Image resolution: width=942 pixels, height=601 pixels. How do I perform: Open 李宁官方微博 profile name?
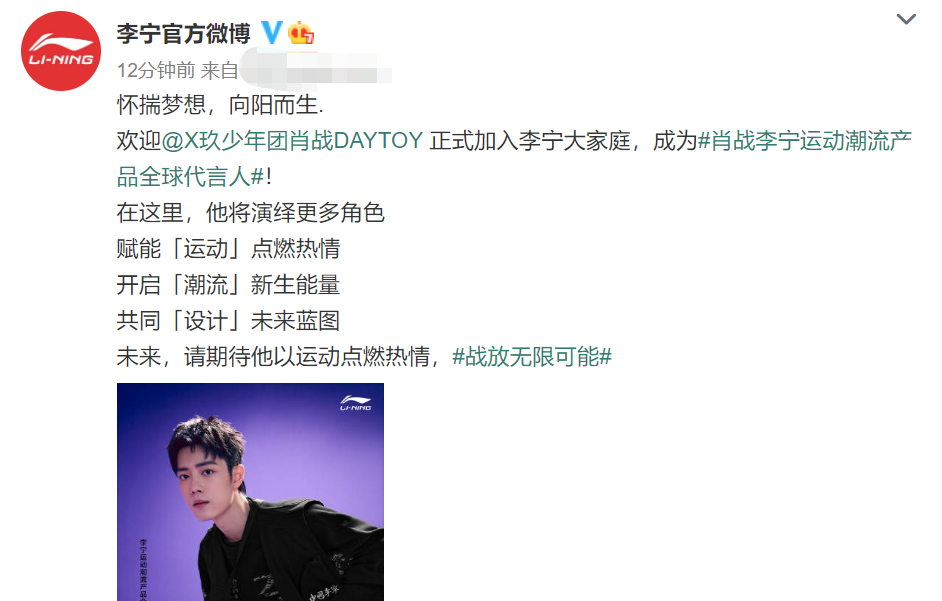click(184, 33)
